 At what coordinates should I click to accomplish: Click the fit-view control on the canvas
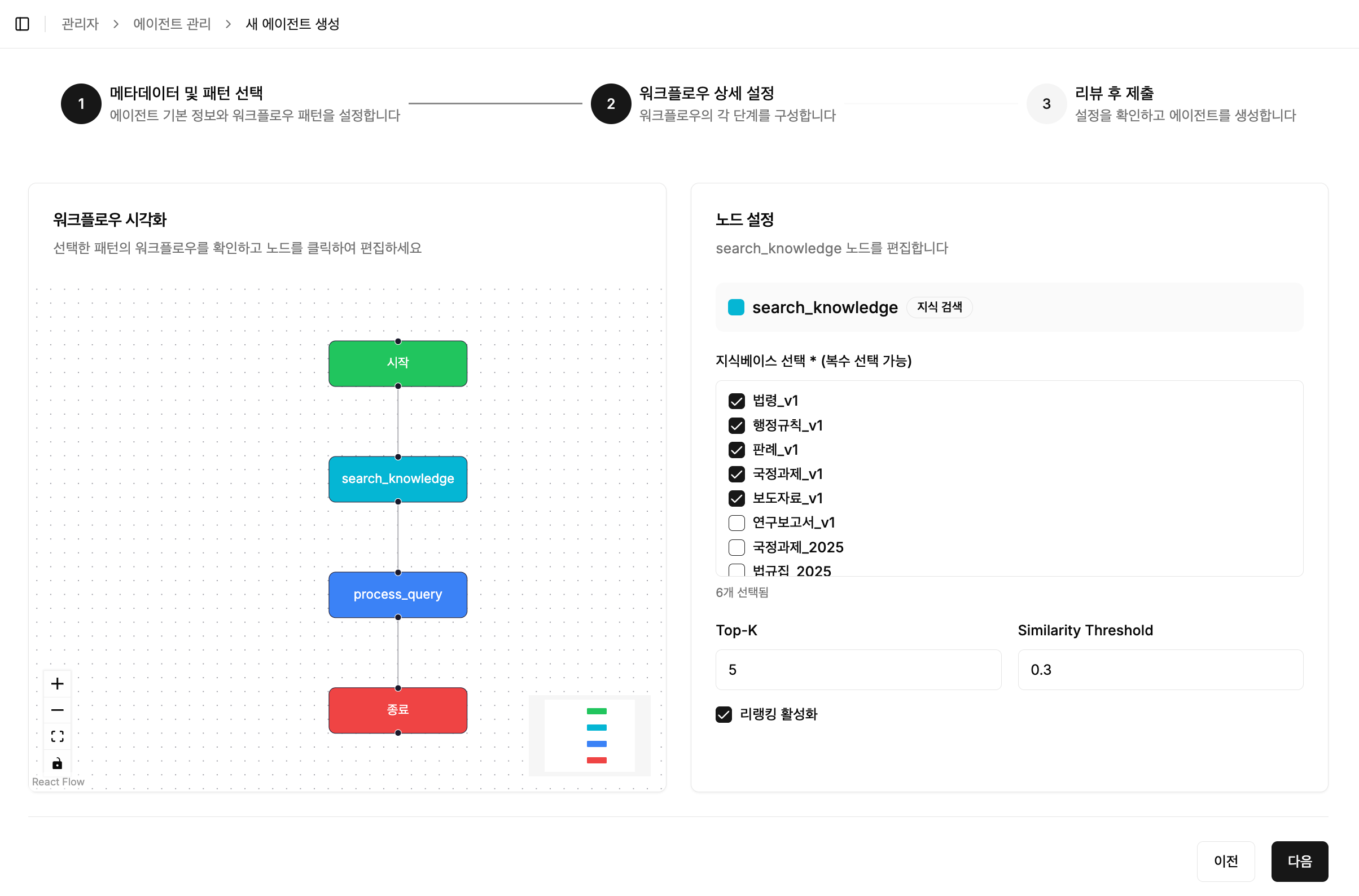tap(57, 736)
